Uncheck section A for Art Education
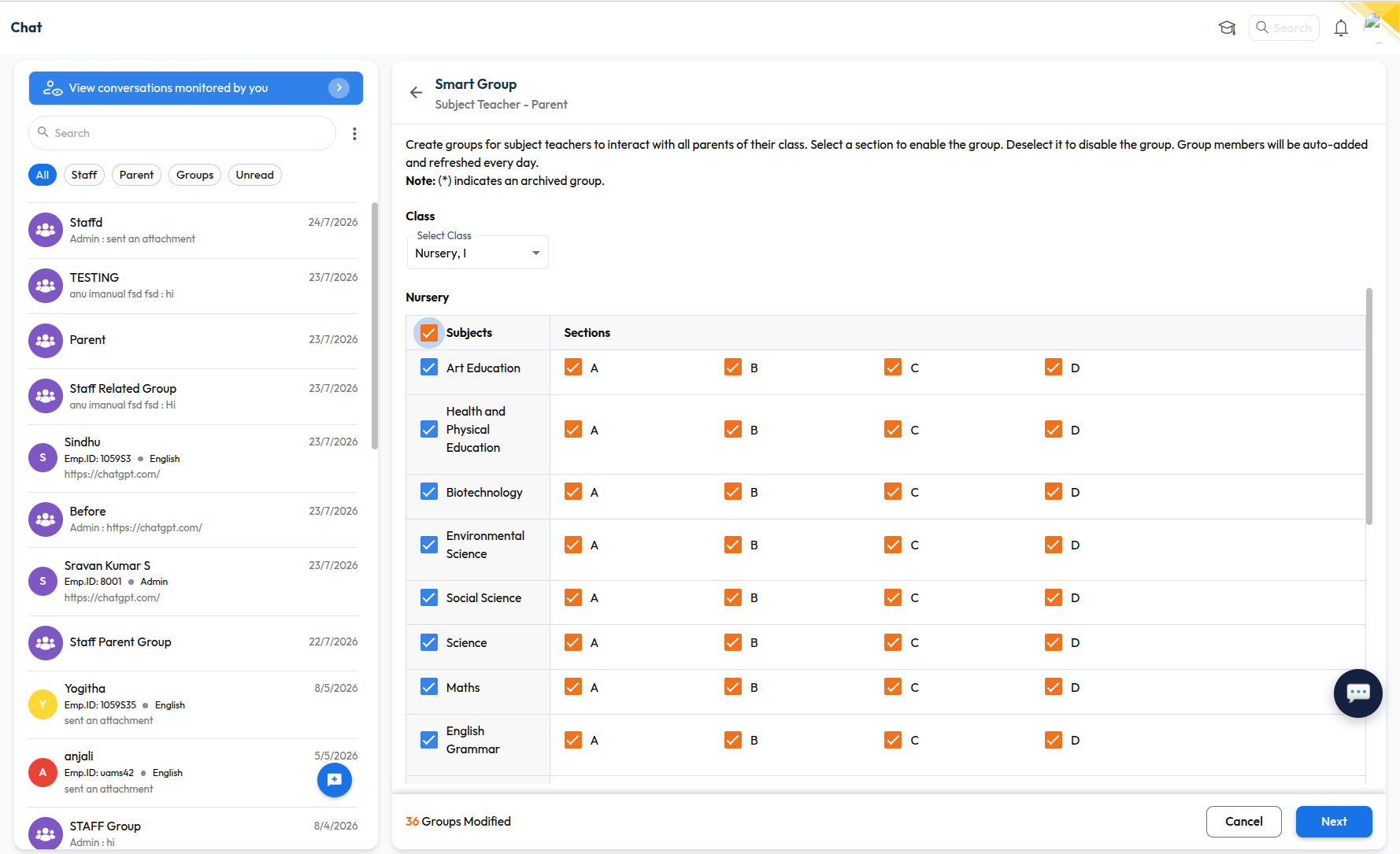 pyautogui.click(x=573, y=368)
